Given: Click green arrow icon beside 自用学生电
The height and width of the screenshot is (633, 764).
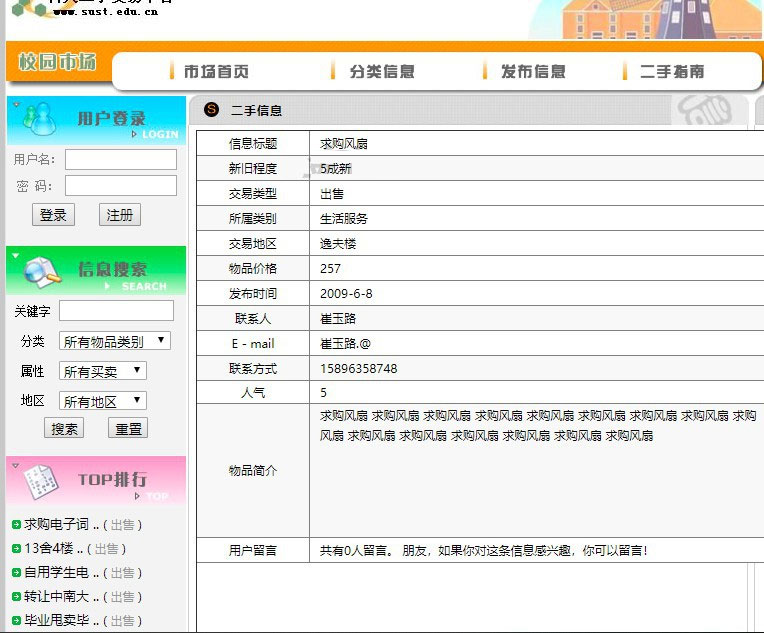Looking at the screenshot, I should [16, 573].
